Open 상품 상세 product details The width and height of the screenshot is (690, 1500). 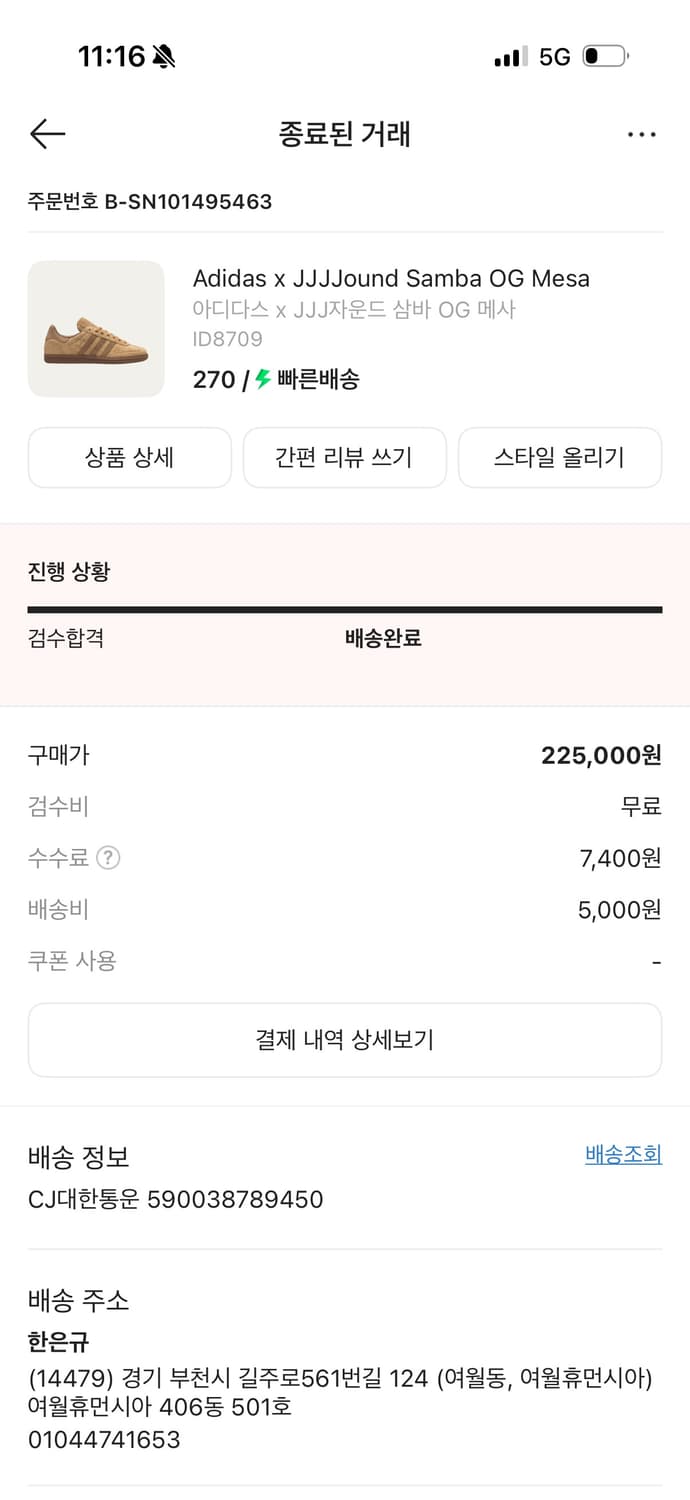click(x=130, y=457)
